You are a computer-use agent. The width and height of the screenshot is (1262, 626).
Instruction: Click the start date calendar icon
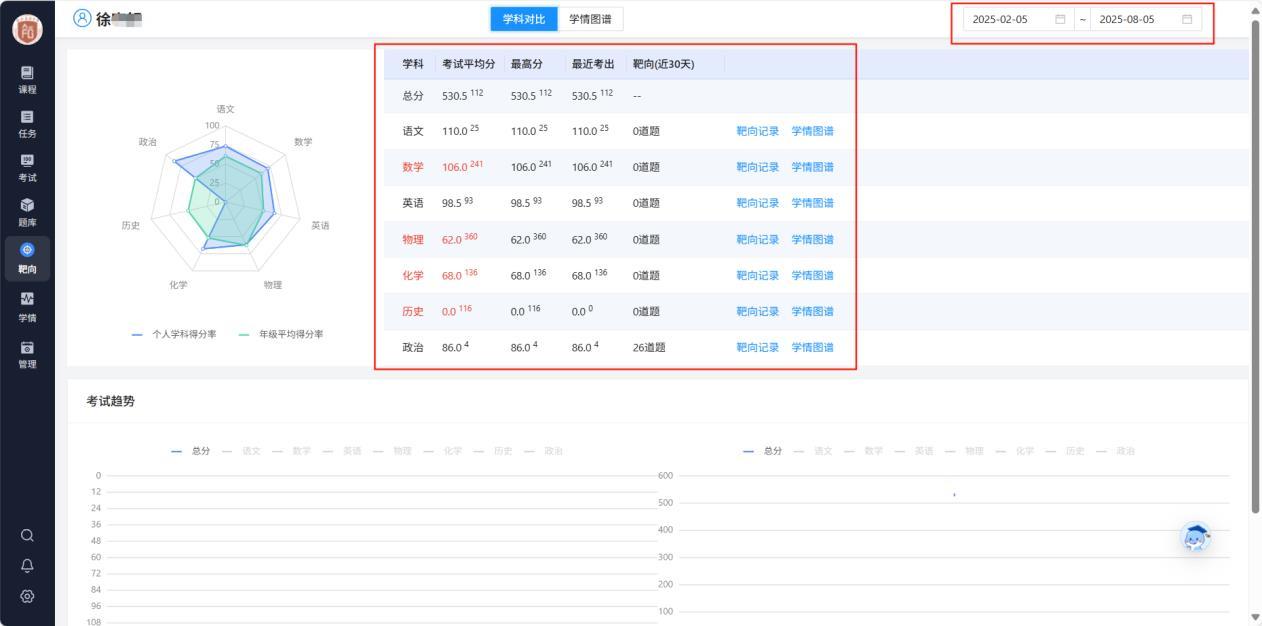(x=1060, y=19)
